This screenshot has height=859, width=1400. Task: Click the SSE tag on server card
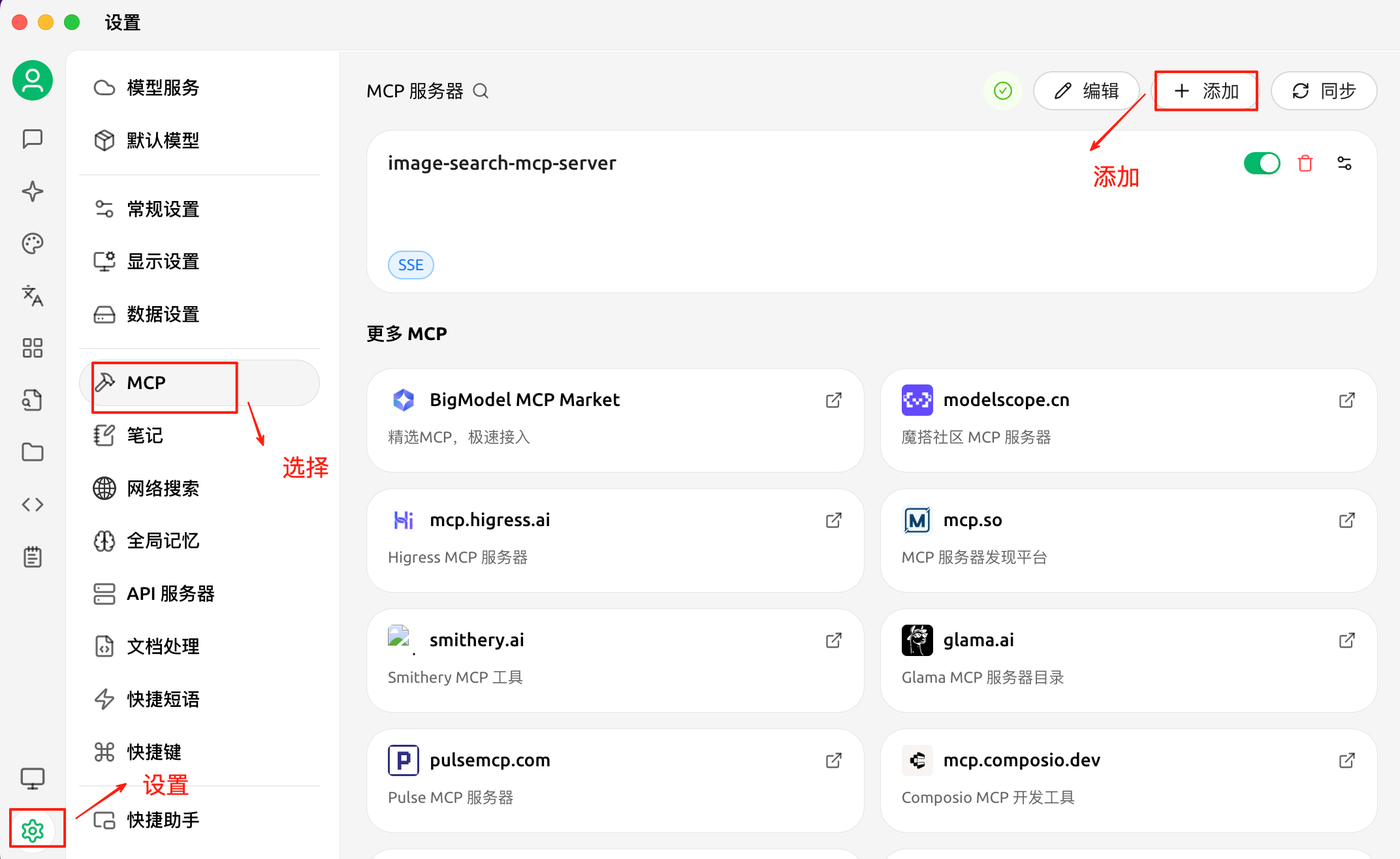411,265
